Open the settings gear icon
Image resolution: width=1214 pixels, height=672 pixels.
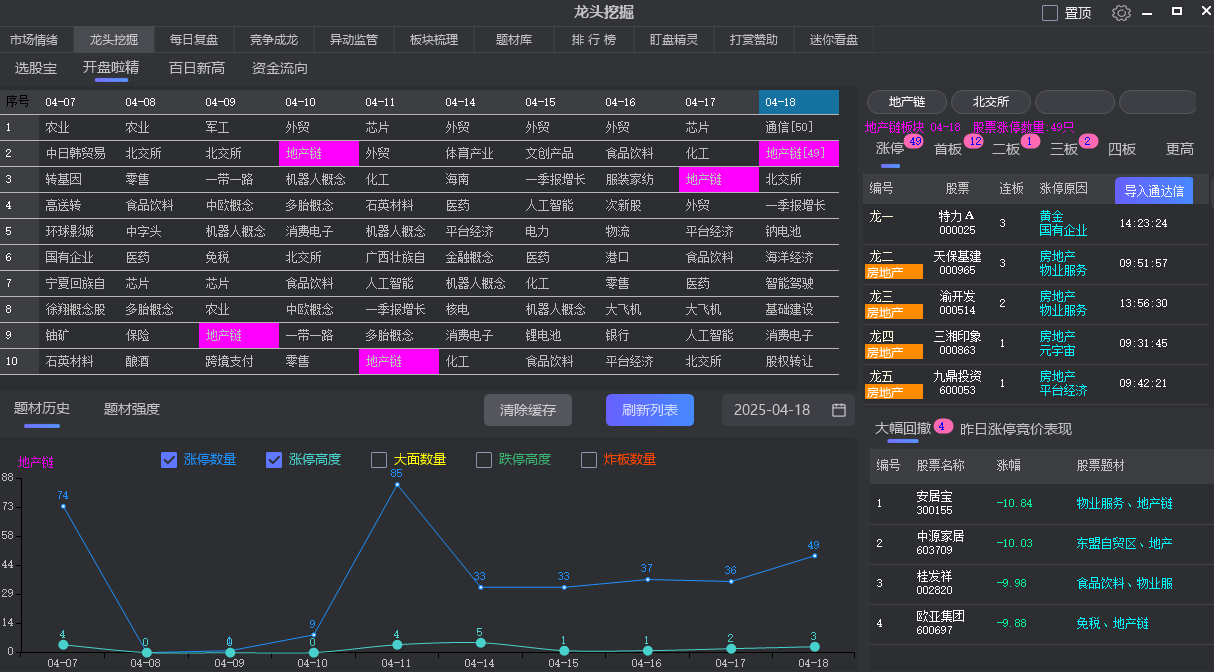(1121, 13)
